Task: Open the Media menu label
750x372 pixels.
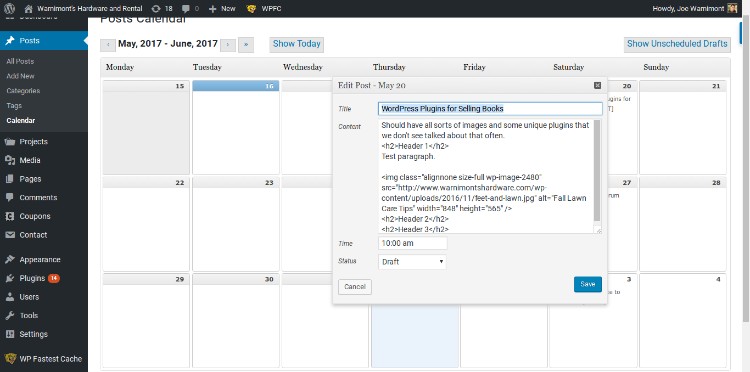Action: click(x=30, y=160)
